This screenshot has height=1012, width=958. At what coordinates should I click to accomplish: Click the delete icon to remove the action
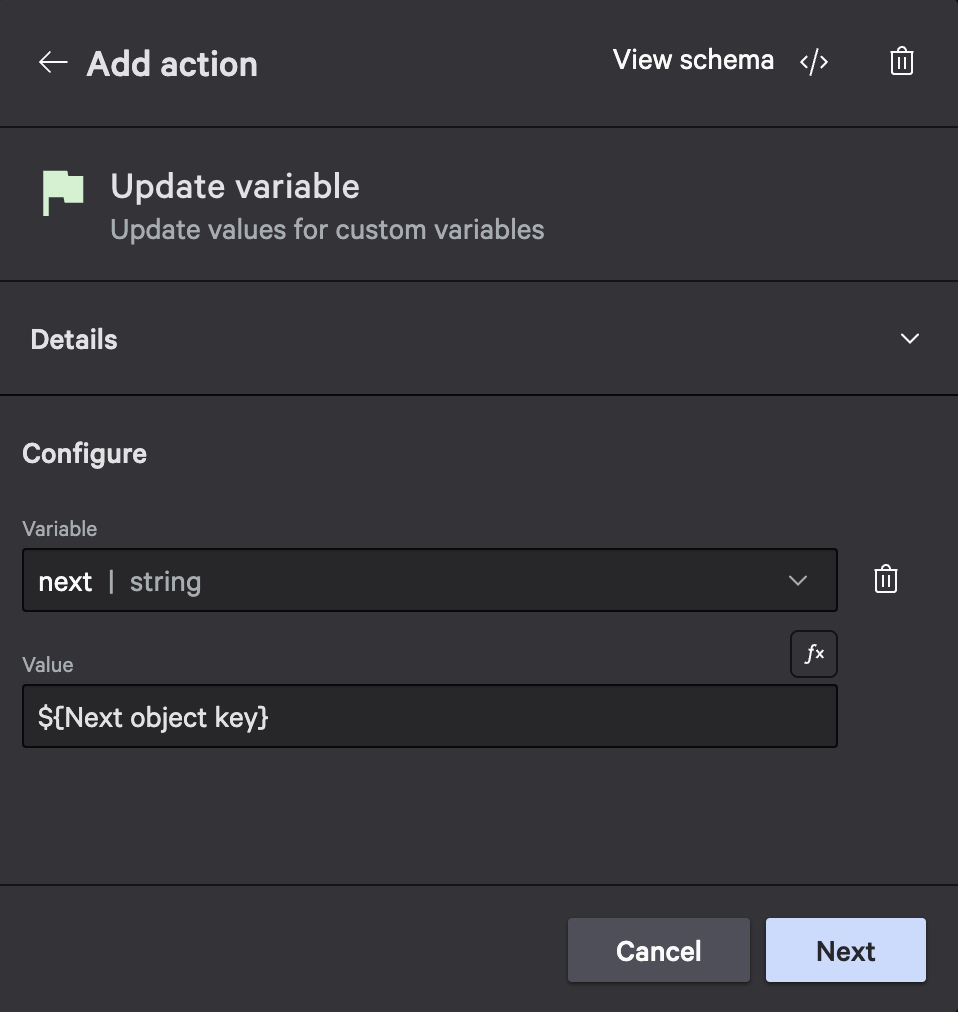(901, 61)
